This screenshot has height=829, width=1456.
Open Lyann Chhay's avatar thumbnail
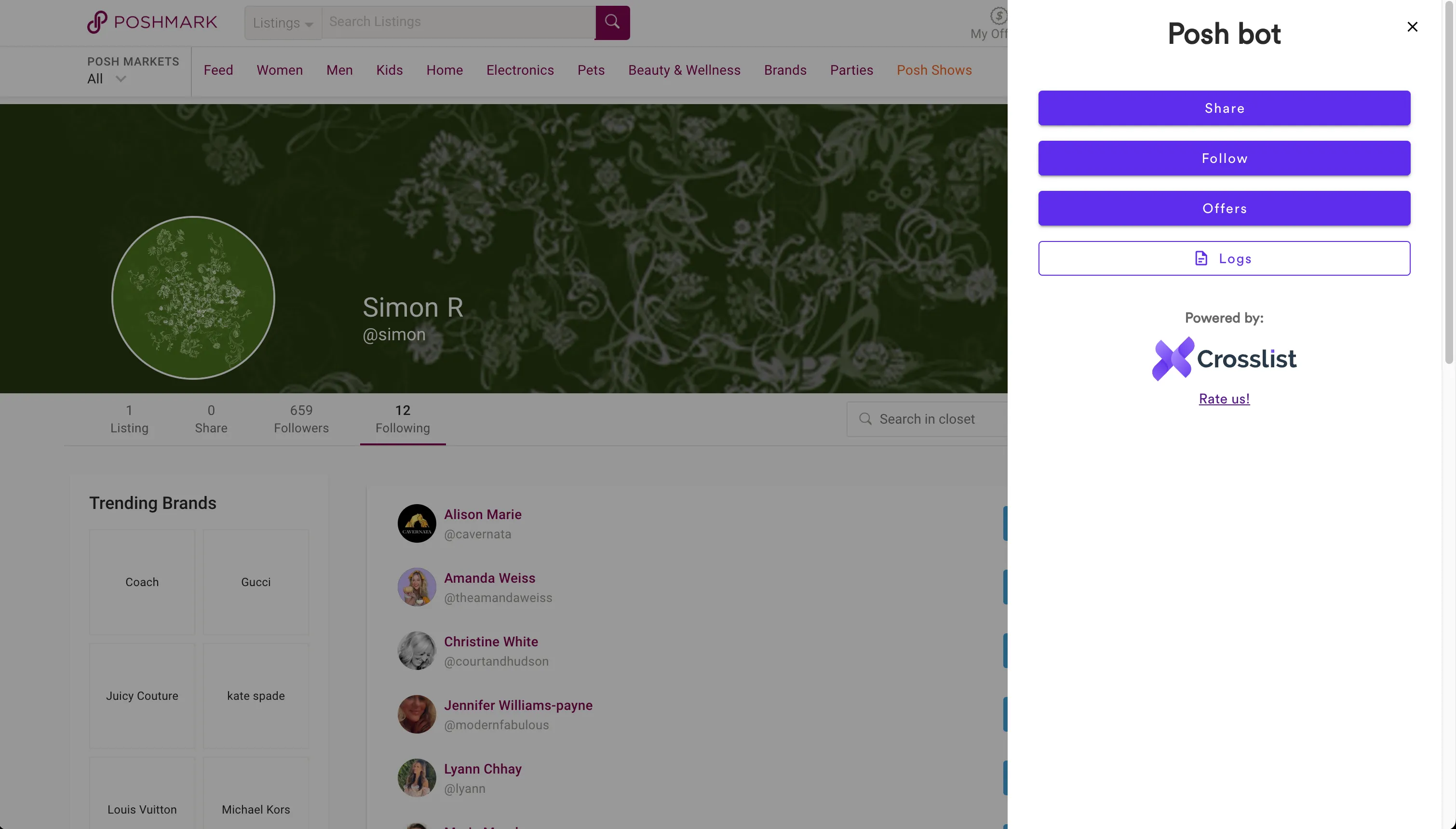click(x=417, y=778)
